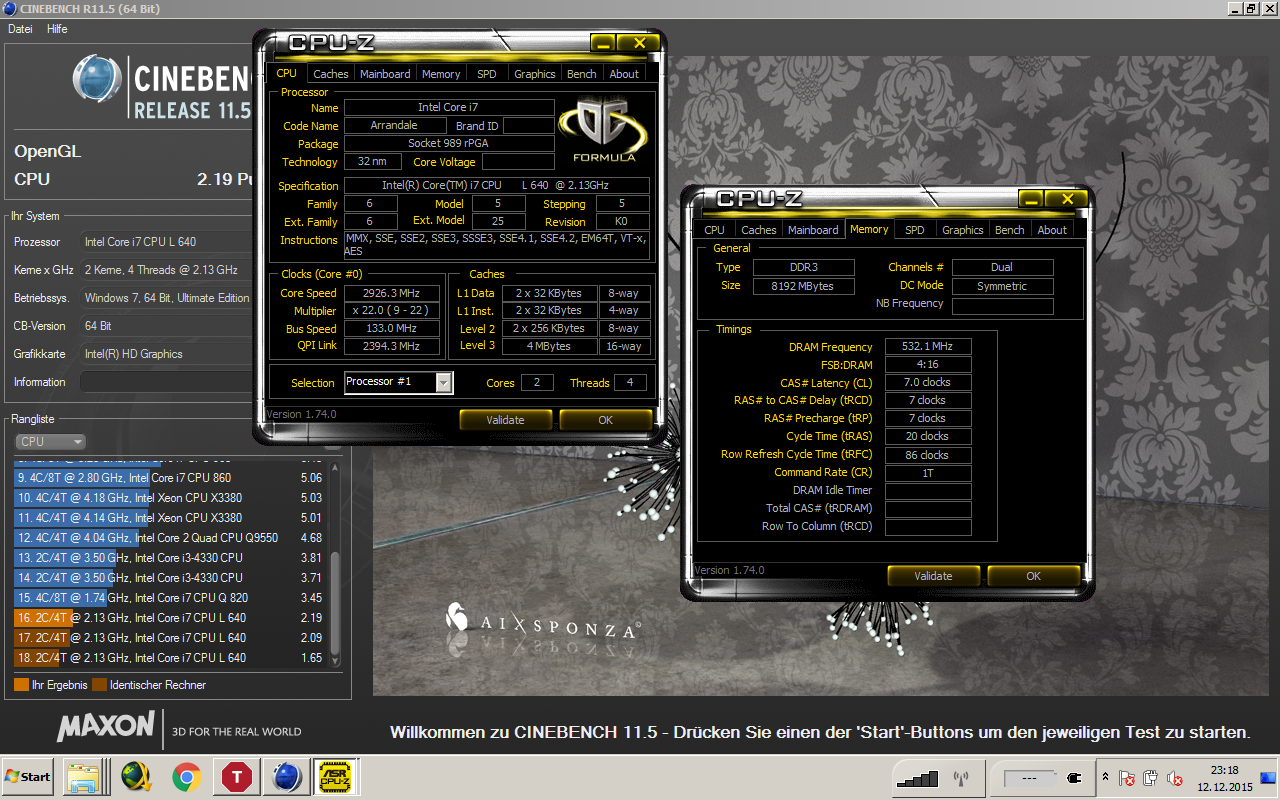The image size is (1280, 800).
Task: Click Validate in the CPU window
Action: [x=505, y=420]
